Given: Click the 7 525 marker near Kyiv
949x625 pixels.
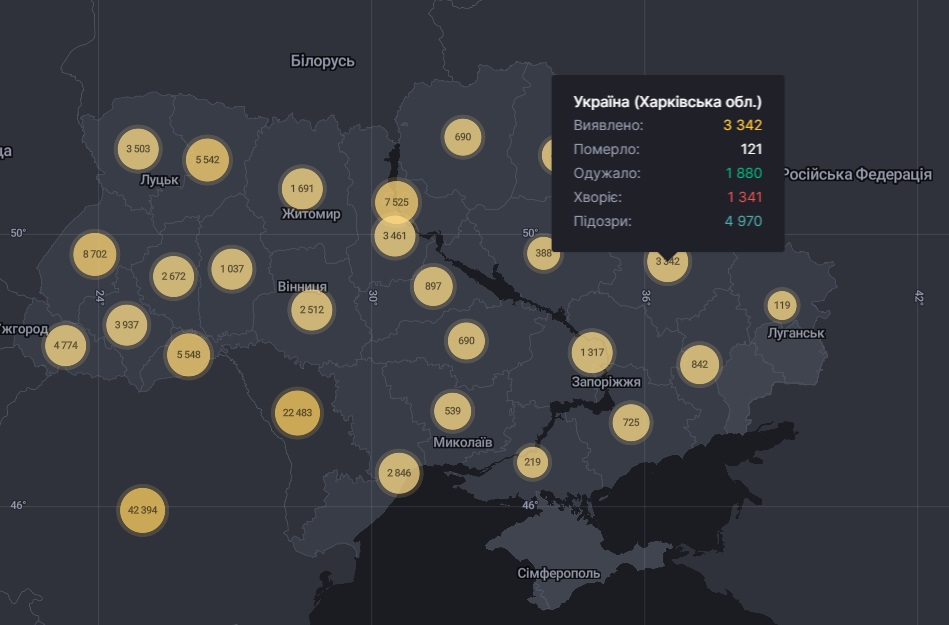Looking at the screenshot, I should [x=396, y=203].
